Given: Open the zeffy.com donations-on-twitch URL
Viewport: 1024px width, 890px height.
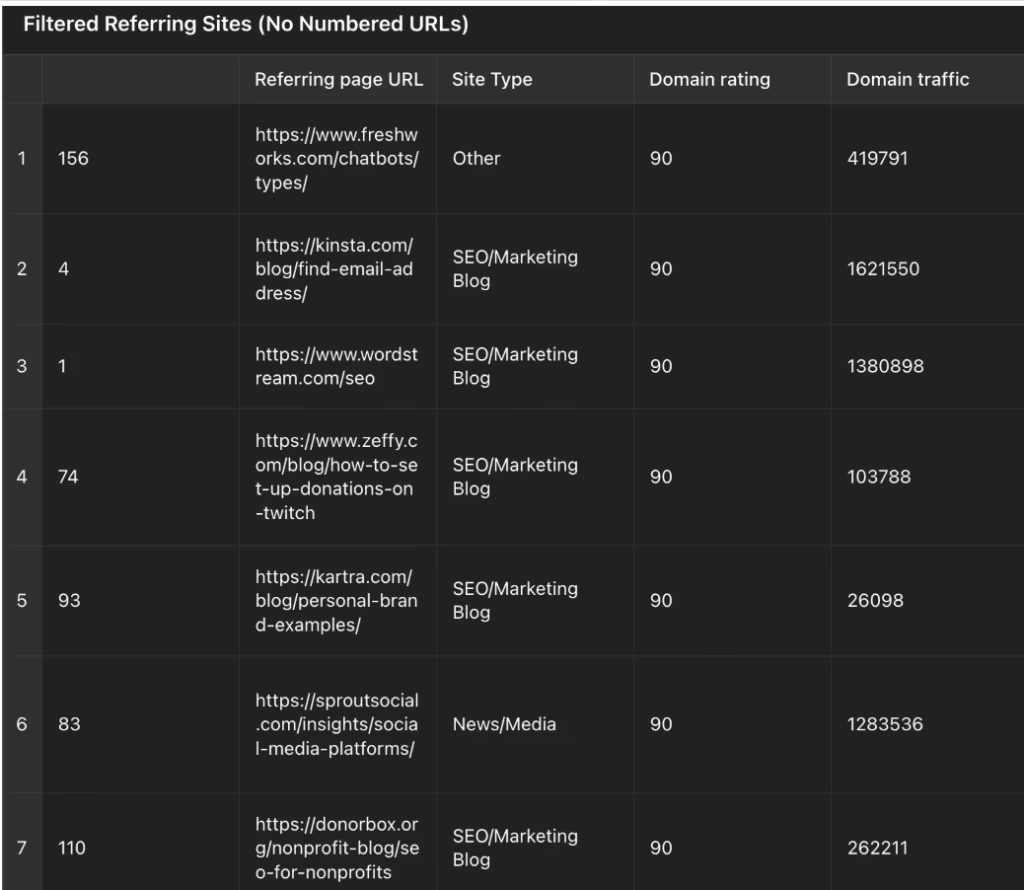Looking at the screenshot, I should (336, 477).
